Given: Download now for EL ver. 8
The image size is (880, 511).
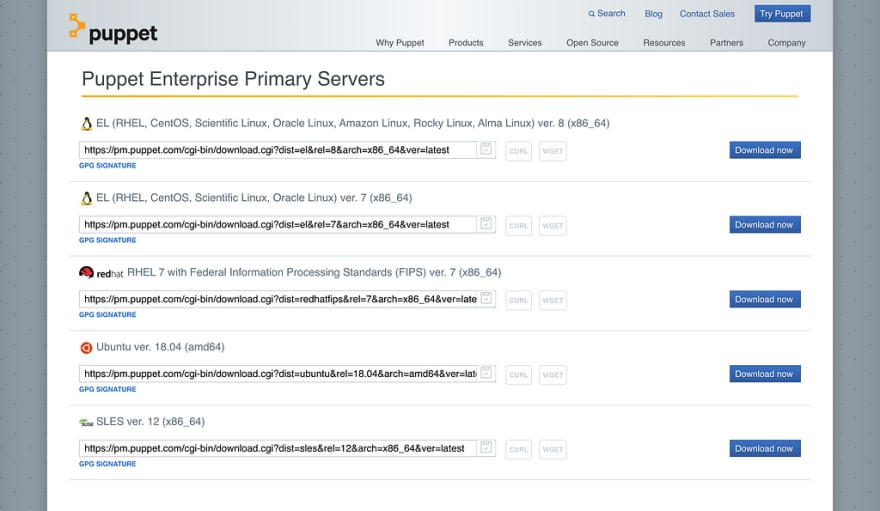Looking at the screenshot, I should (764, 150).
